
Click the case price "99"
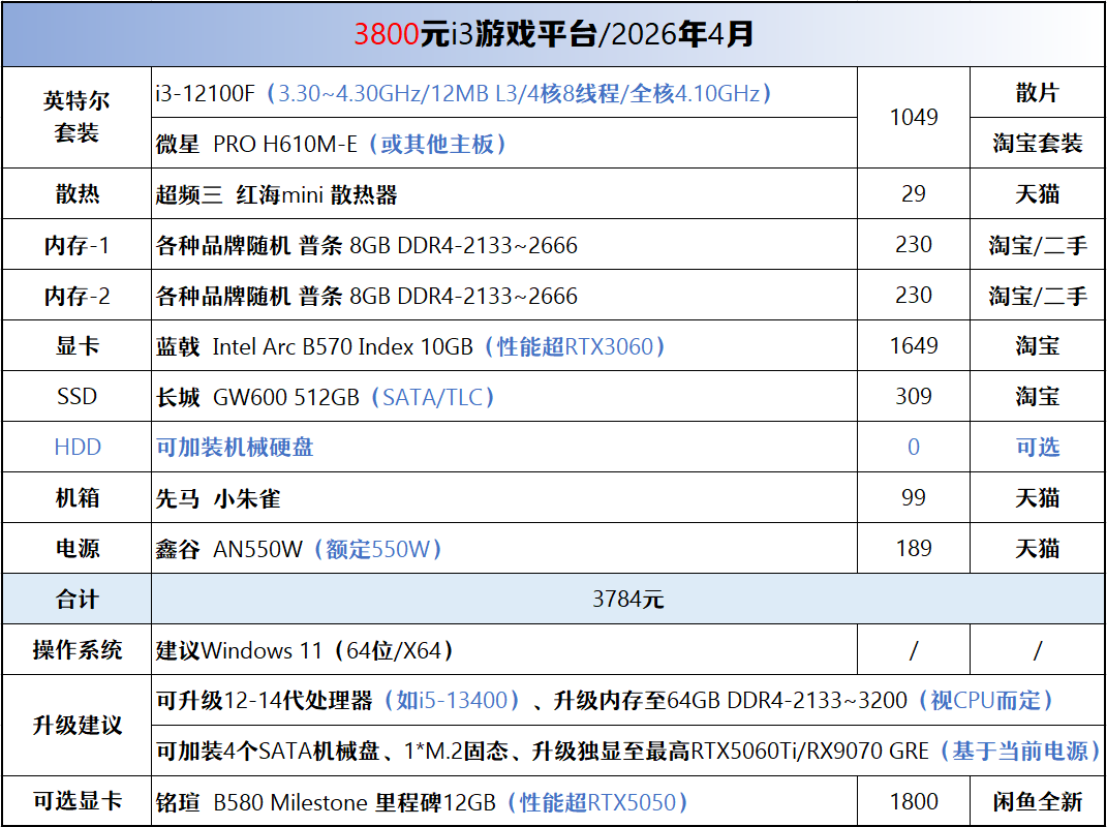coord(914,498)
